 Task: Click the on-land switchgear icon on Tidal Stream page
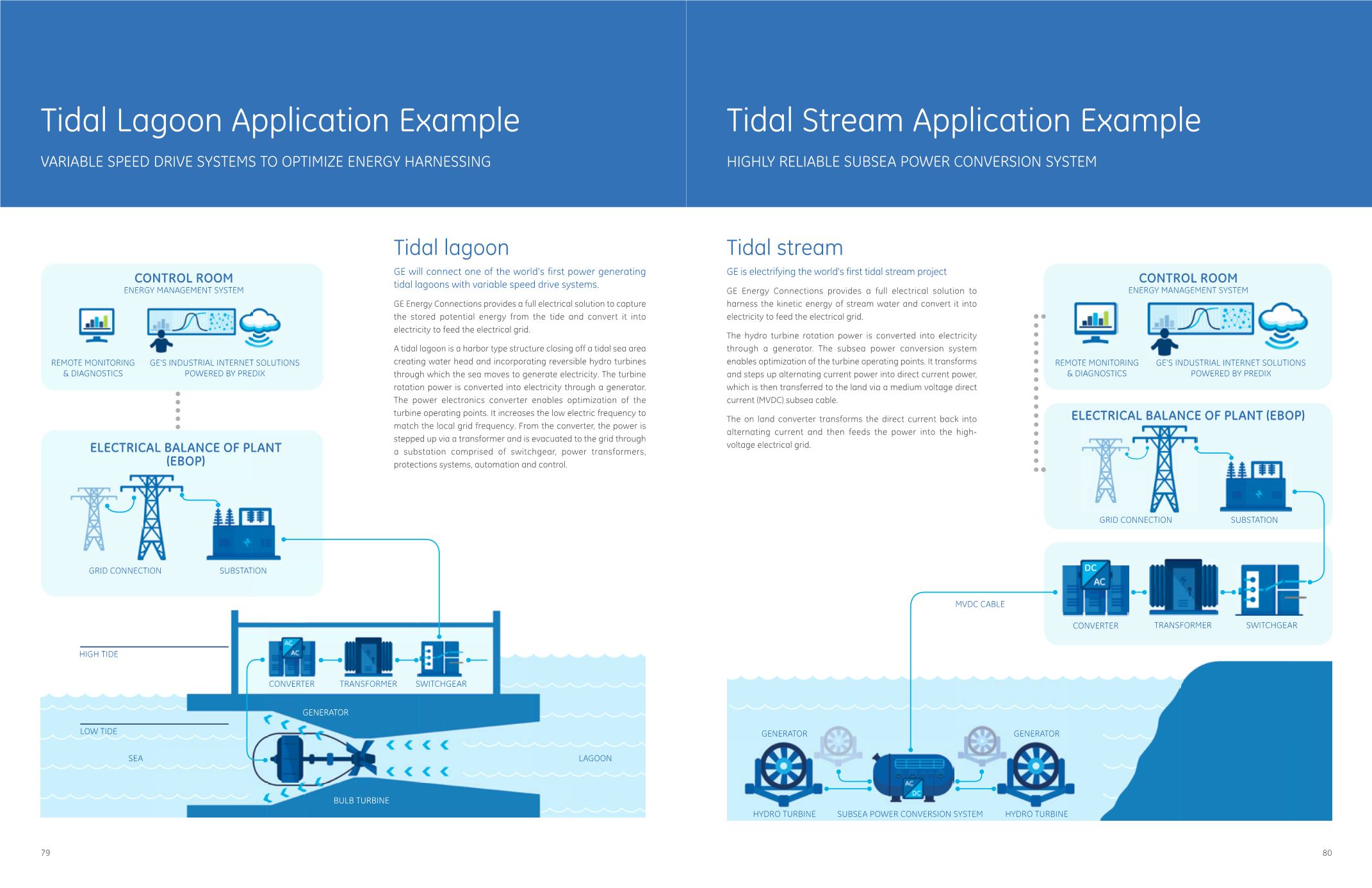pyautogui.click(x=1271, y=590)
